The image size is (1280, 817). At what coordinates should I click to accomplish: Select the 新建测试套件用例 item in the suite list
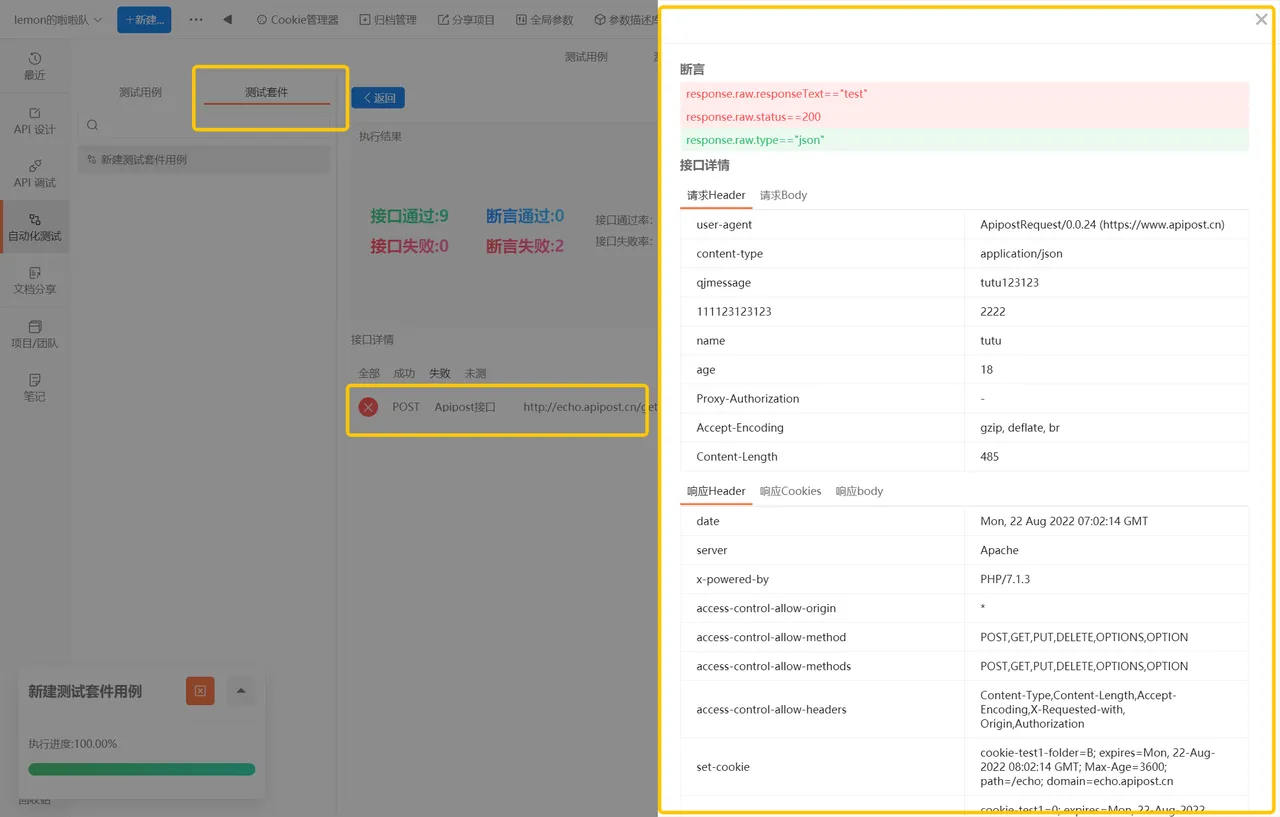pos(204,160)
